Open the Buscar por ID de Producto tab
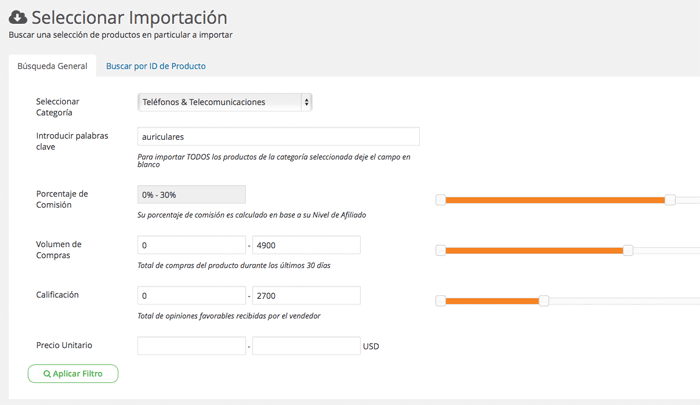The image size is (700, 405). [x=156, y=66]
